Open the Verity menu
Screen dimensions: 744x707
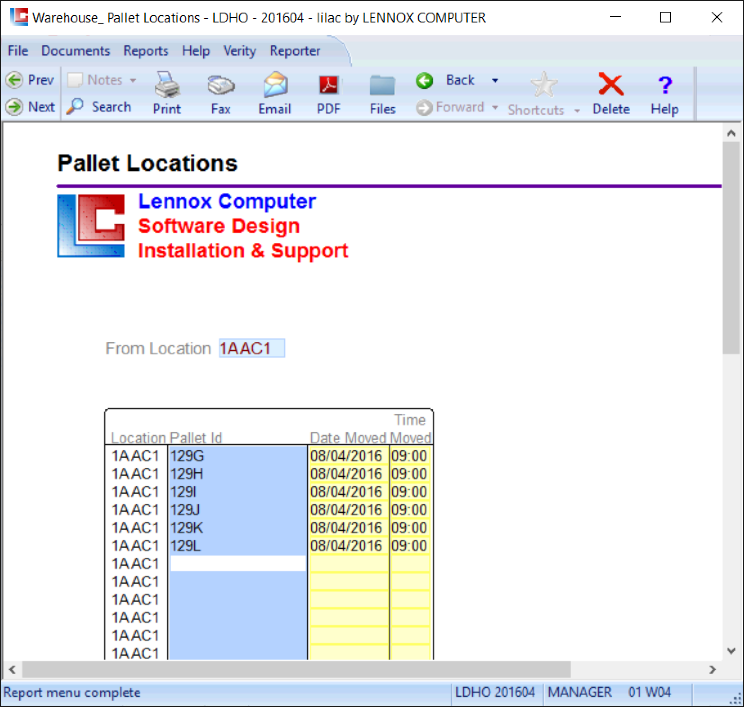pyautogui.click(x=240, y=51)
